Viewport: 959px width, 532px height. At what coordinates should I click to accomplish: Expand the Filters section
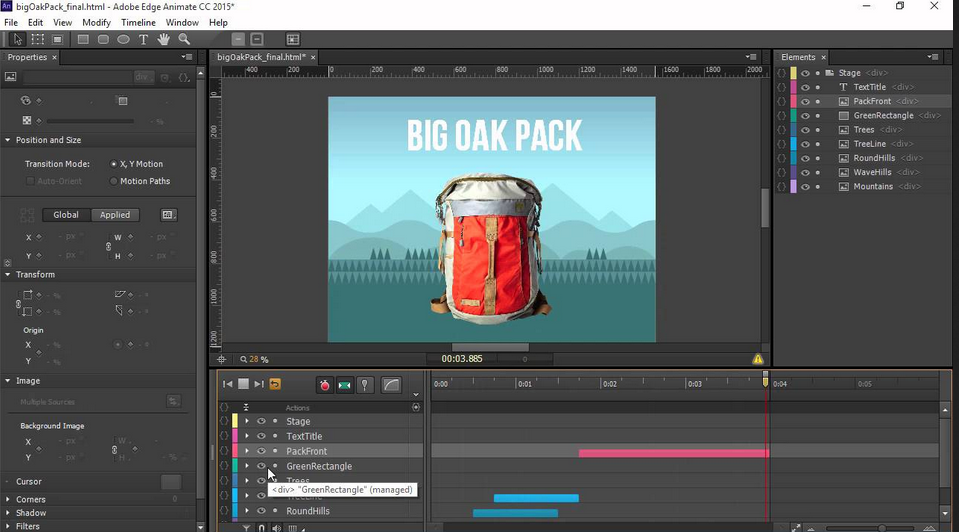8,526
